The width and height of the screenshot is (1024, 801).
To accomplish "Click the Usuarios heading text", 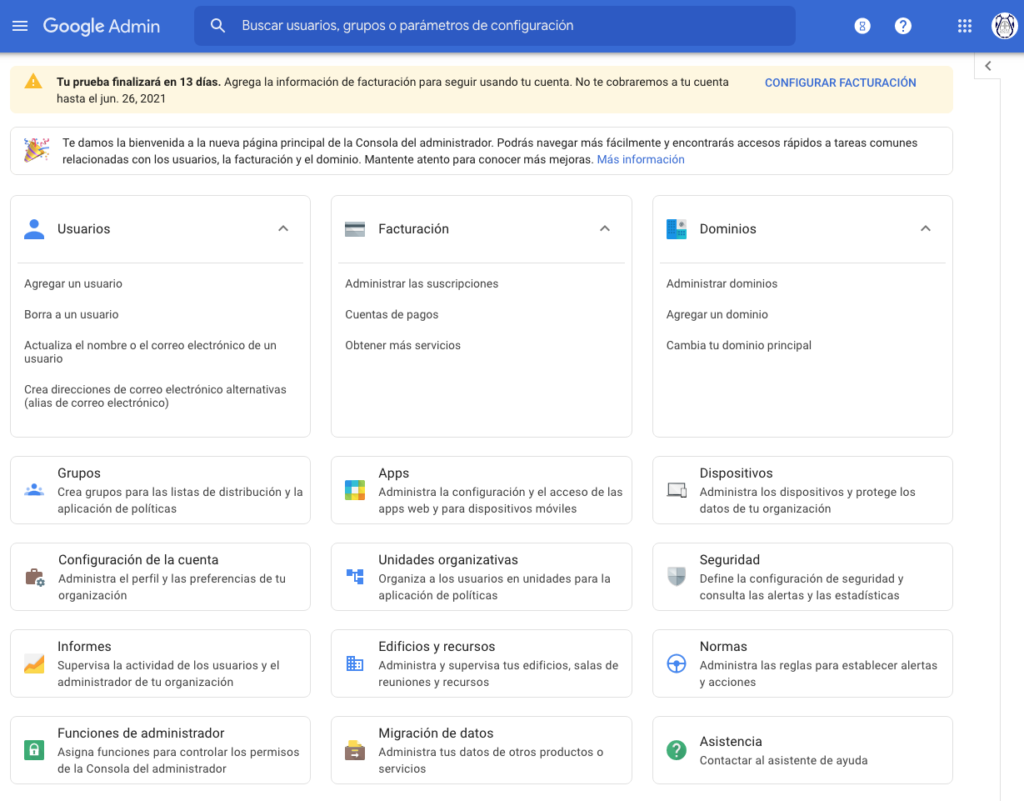I will pyautogui.click(x=84, y=229).
